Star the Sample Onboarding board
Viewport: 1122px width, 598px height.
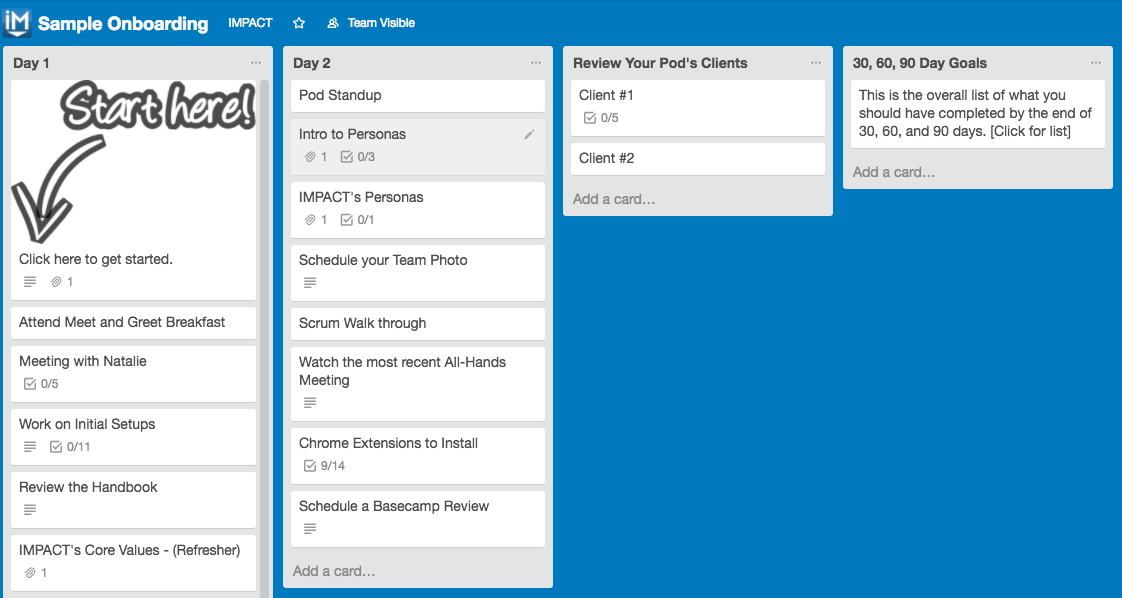[x=299, y=23]
